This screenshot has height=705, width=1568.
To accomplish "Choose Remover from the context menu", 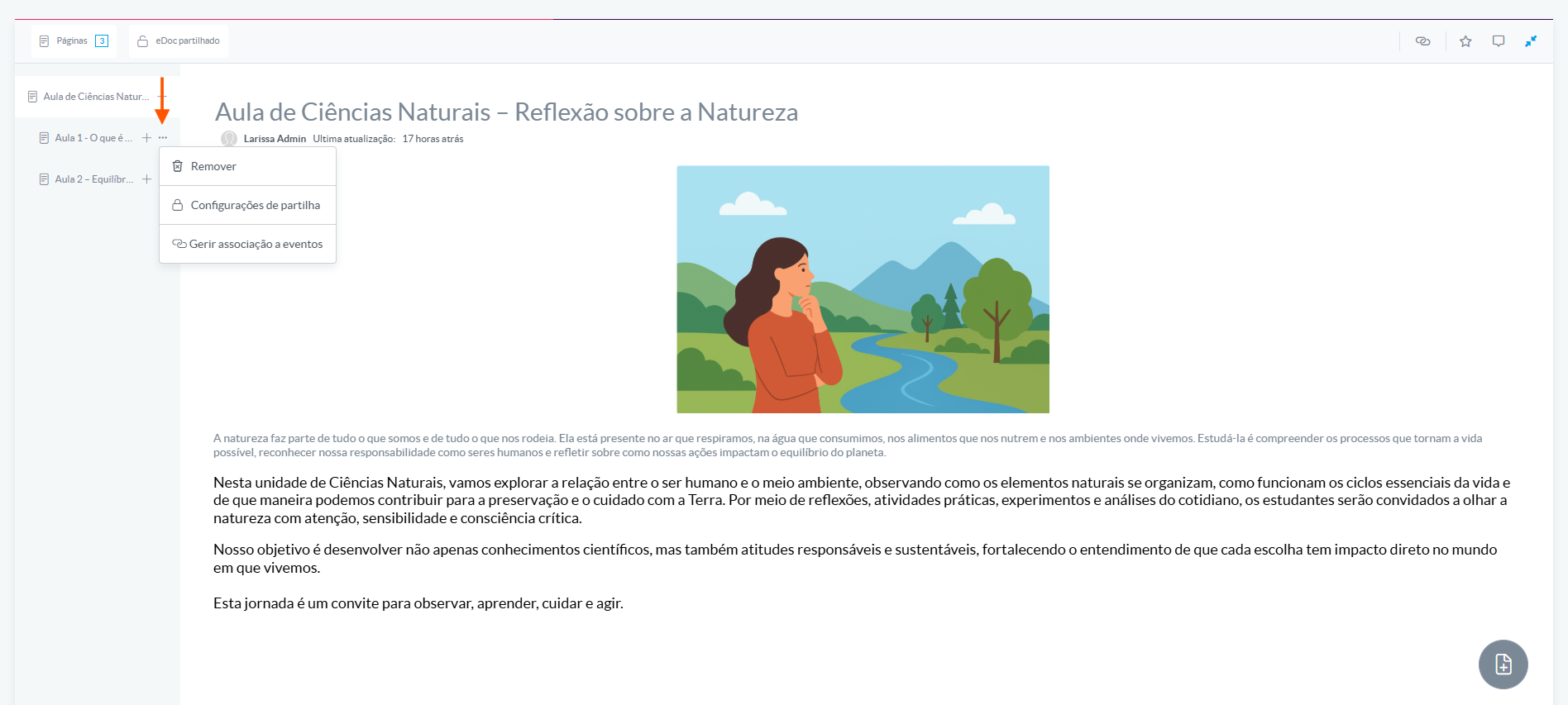I will (247, 166).
